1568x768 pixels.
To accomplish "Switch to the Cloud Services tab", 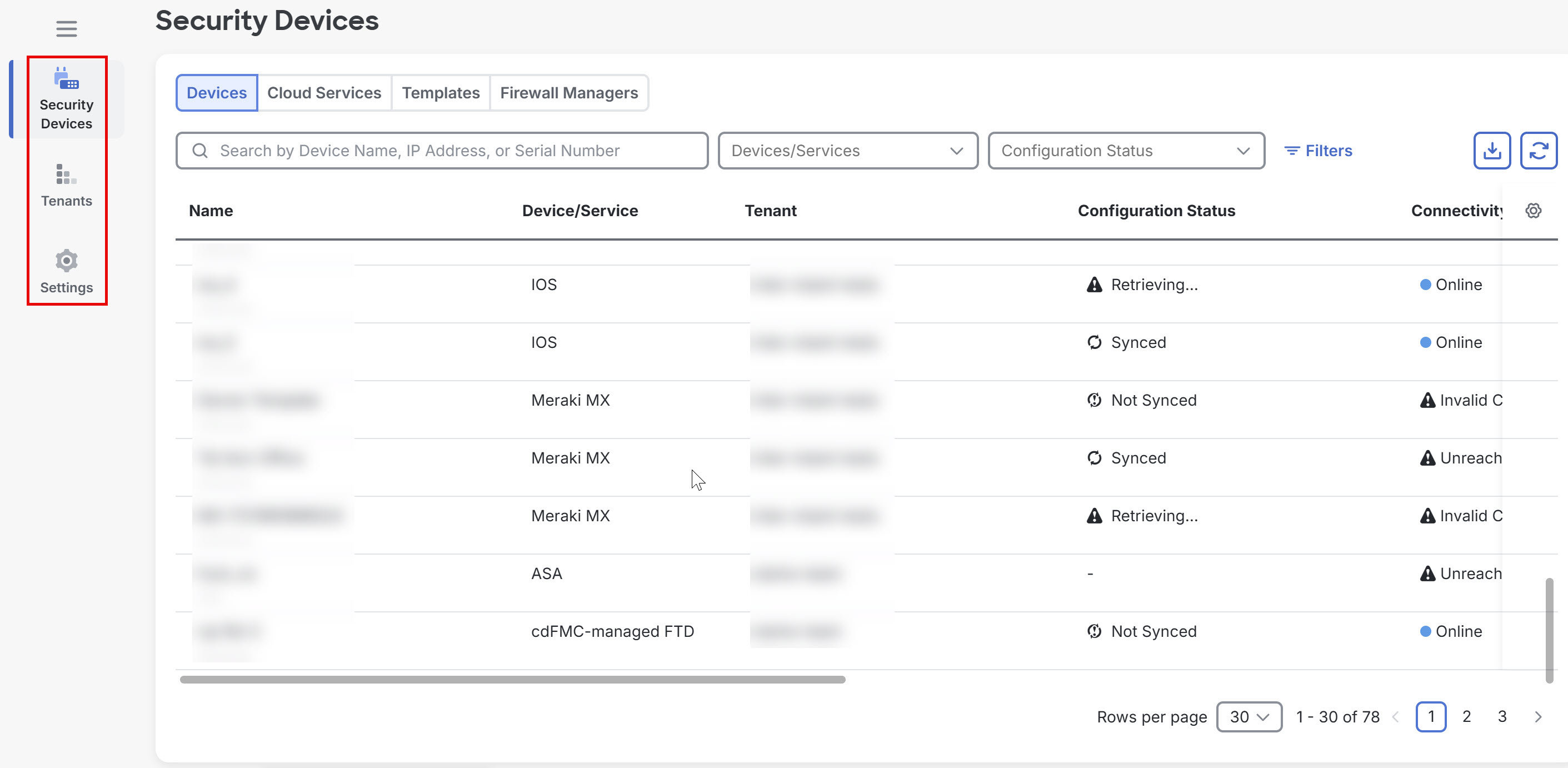I will click(x=324, y=92).
